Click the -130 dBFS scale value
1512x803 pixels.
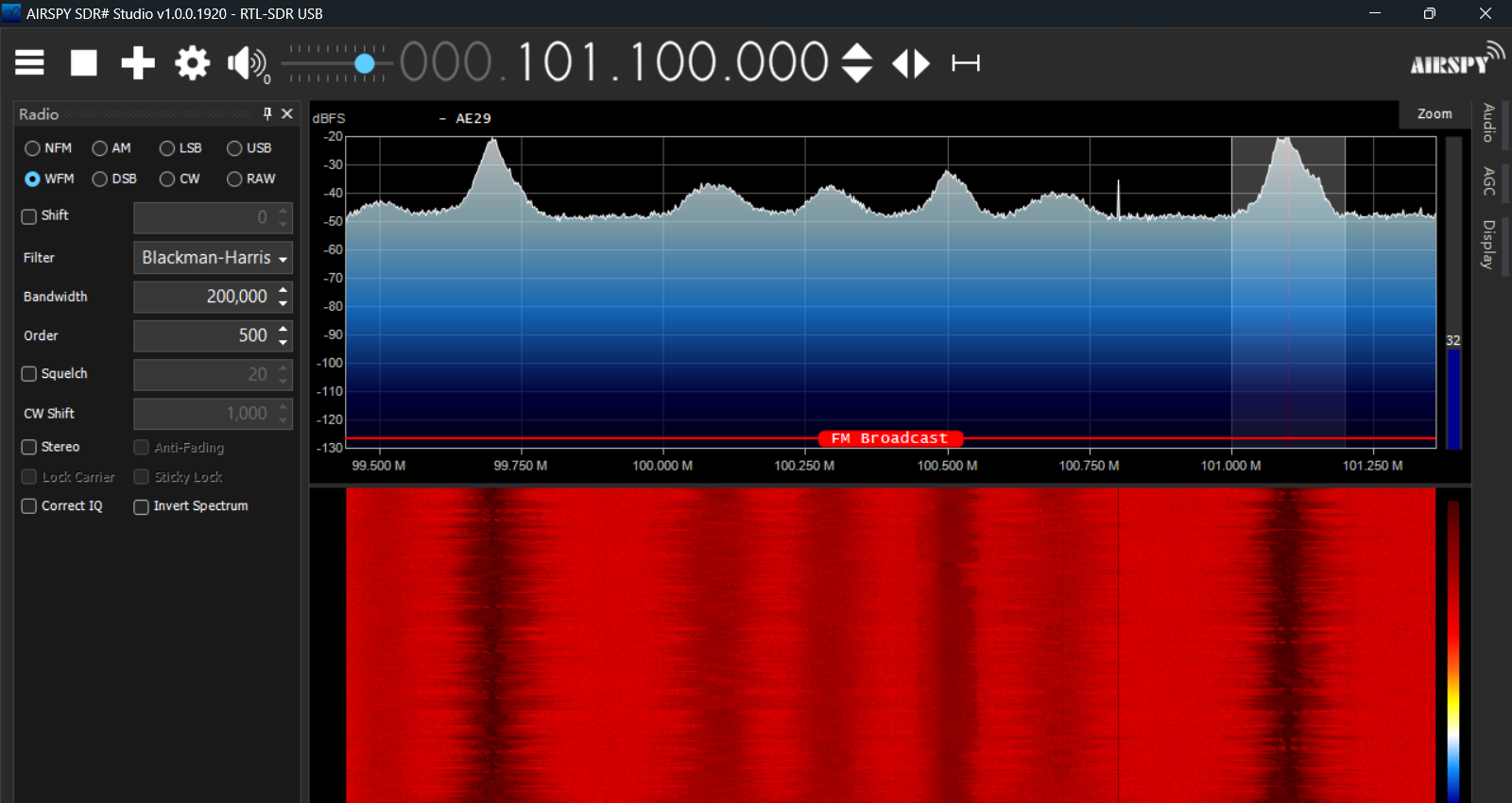point(330,448)
